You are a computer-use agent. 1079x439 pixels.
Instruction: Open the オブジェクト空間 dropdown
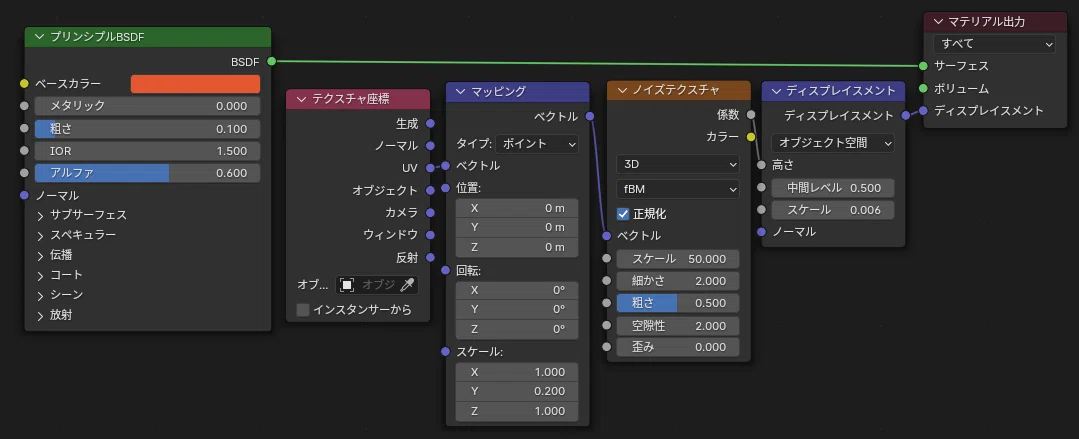click(833, 143)
